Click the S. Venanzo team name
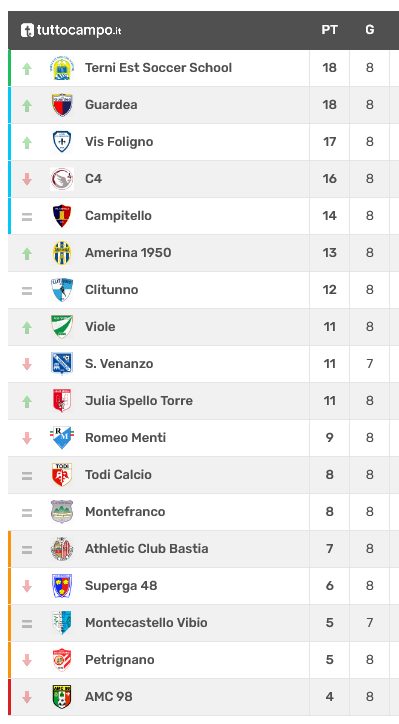 pos(119,364)
